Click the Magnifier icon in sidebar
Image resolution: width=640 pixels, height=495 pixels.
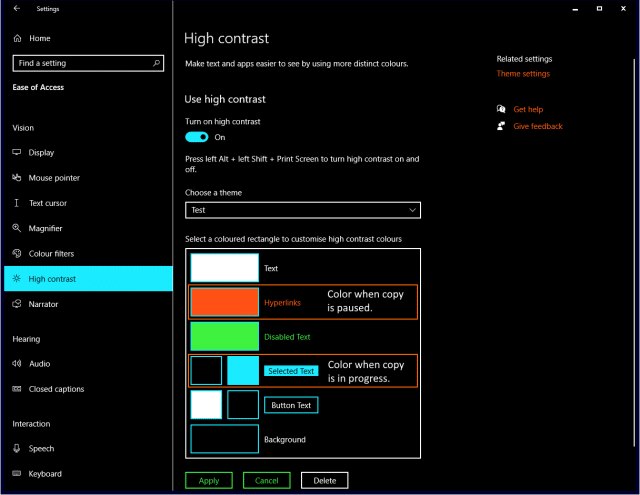(17, 228)
